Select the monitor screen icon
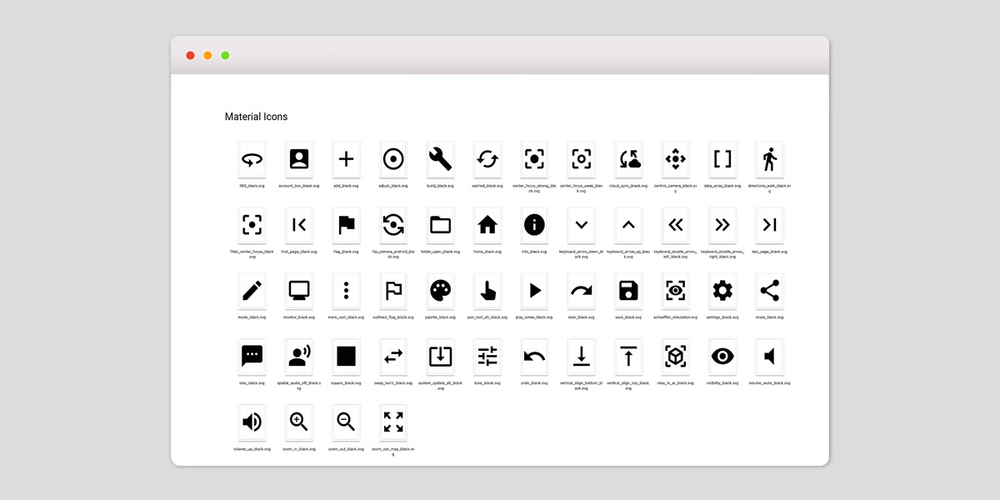Image resolution: width=1000 pixels, height=500 pixels. tap(299, 291)
